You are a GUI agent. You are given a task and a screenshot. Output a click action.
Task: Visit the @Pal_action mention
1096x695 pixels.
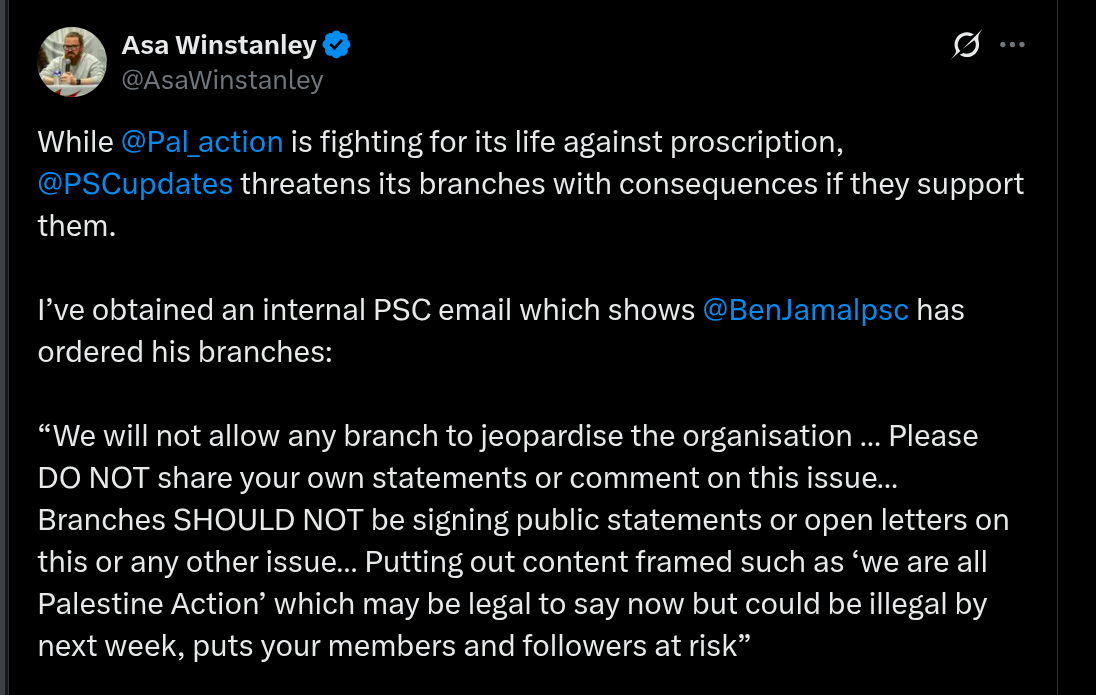[202, 142]
